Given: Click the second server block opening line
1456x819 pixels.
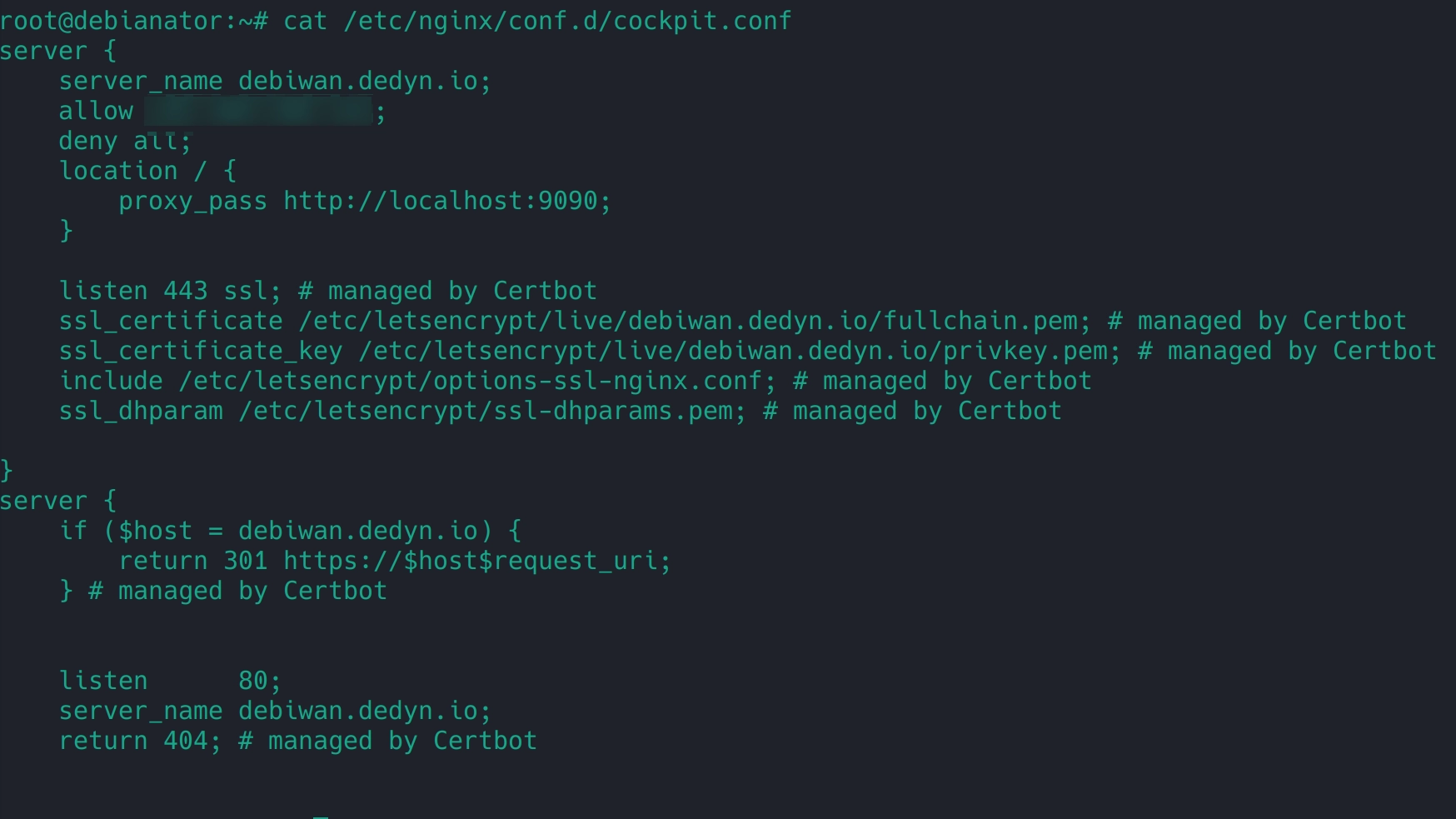Looking at the screenshot, I should coord(58,502).
